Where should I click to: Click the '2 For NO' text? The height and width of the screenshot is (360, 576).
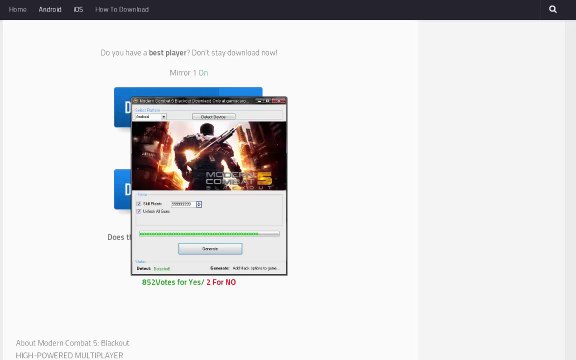221,282
